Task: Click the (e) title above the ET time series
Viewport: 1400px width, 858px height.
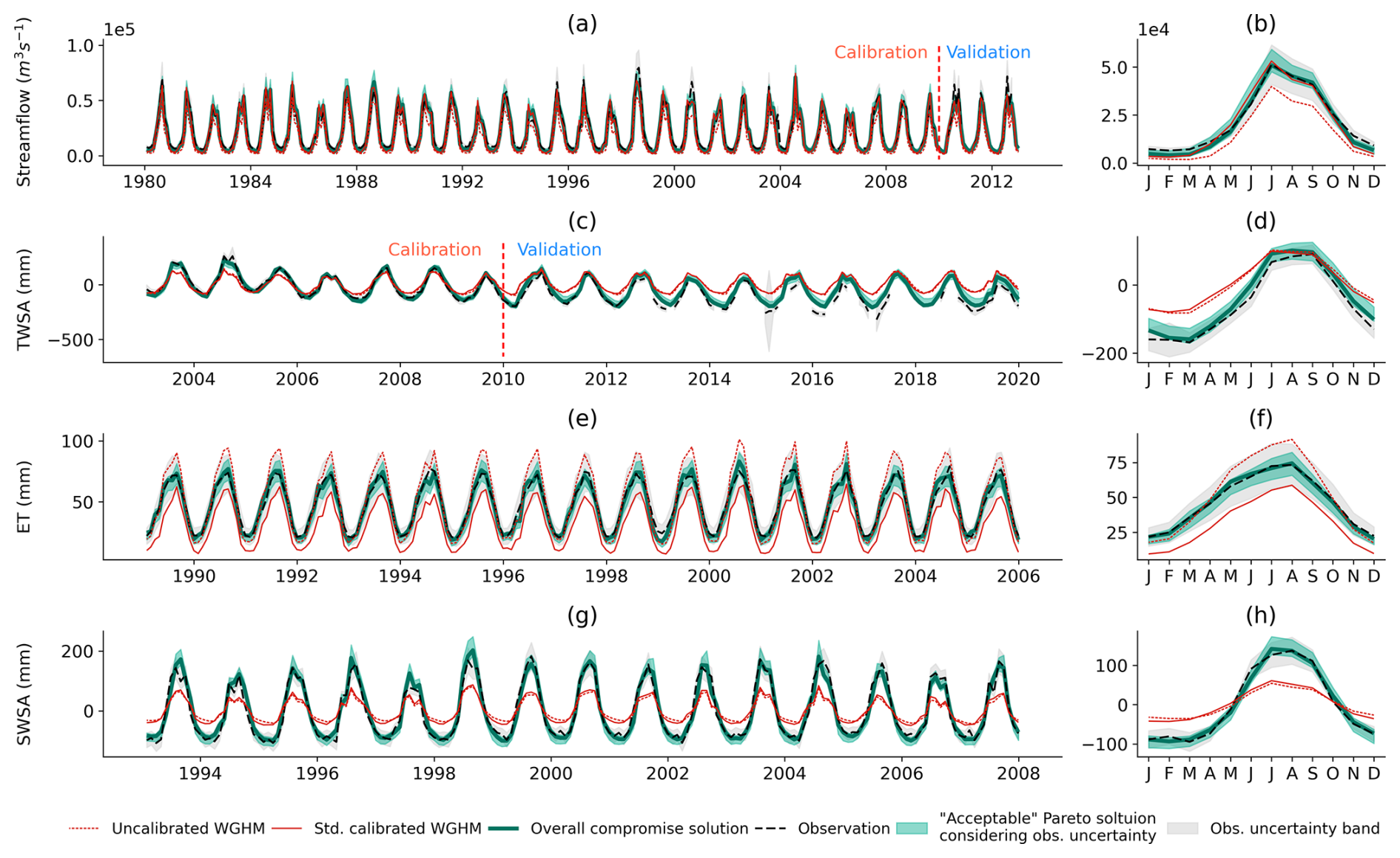Action: click(x=582, y=418)
